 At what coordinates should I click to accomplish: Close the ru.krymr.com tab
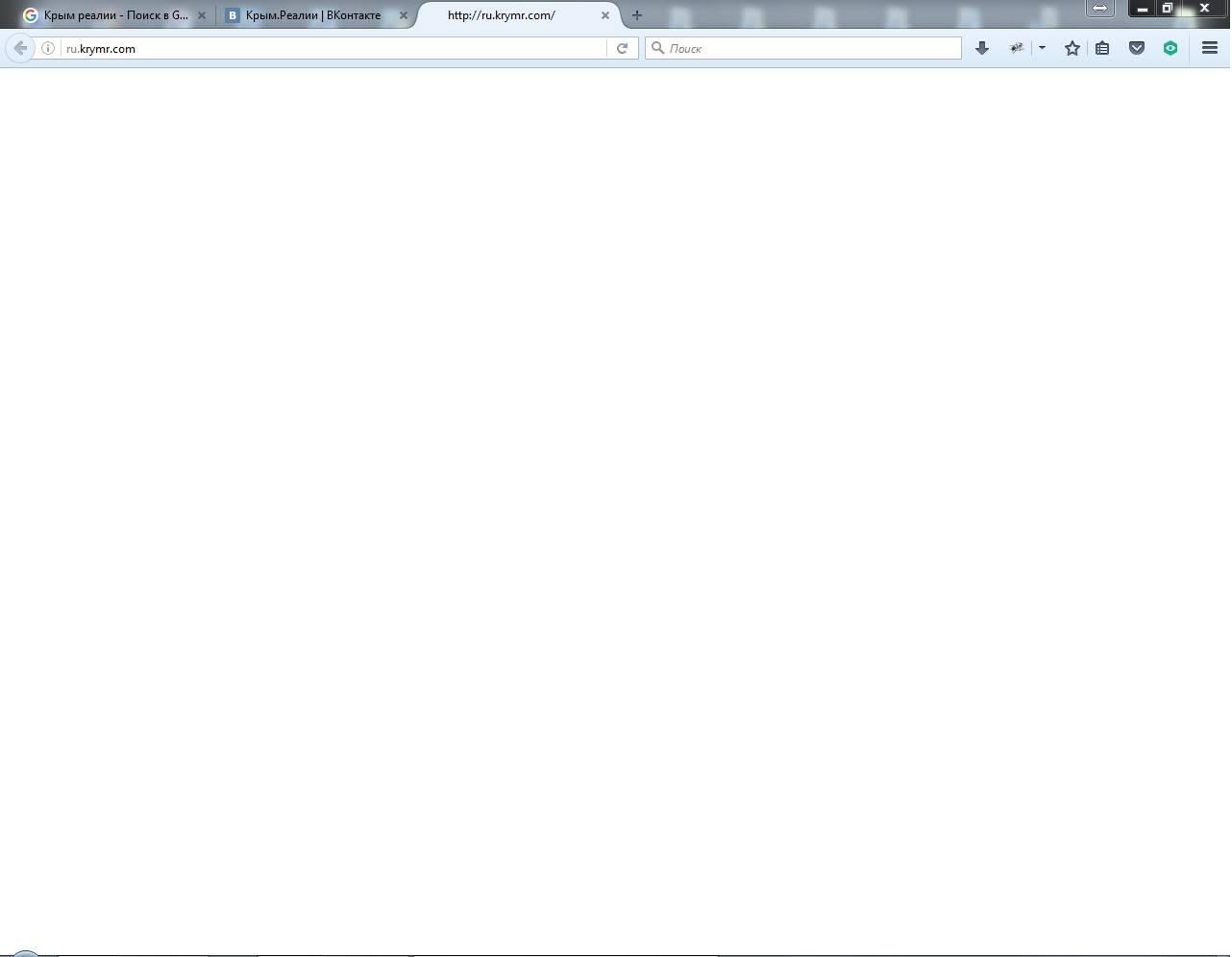point(604,15)
